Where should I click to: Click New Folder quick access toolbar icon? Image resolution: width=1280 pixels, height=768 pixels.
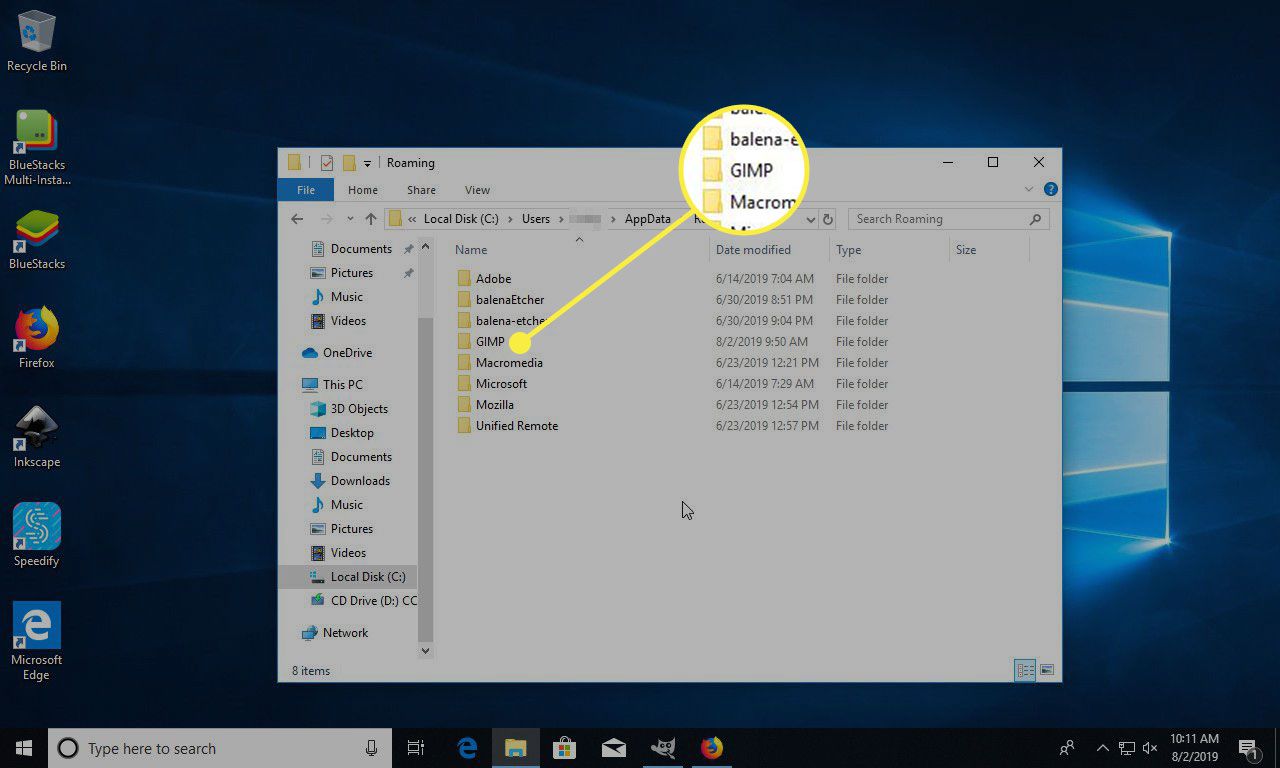click(x=349, y=163)
